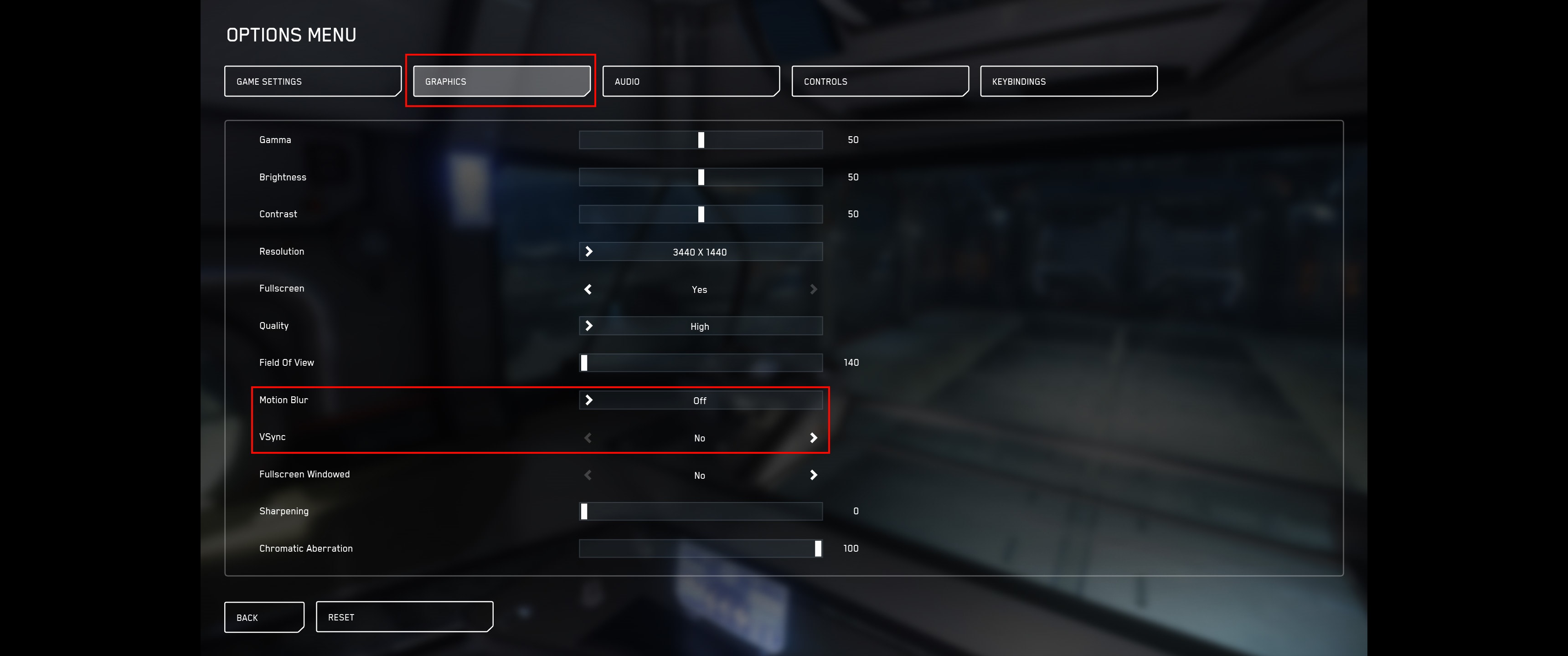Expand the Fullscreen setting options
Viewport: 1568px width, 656px height.
815,288
